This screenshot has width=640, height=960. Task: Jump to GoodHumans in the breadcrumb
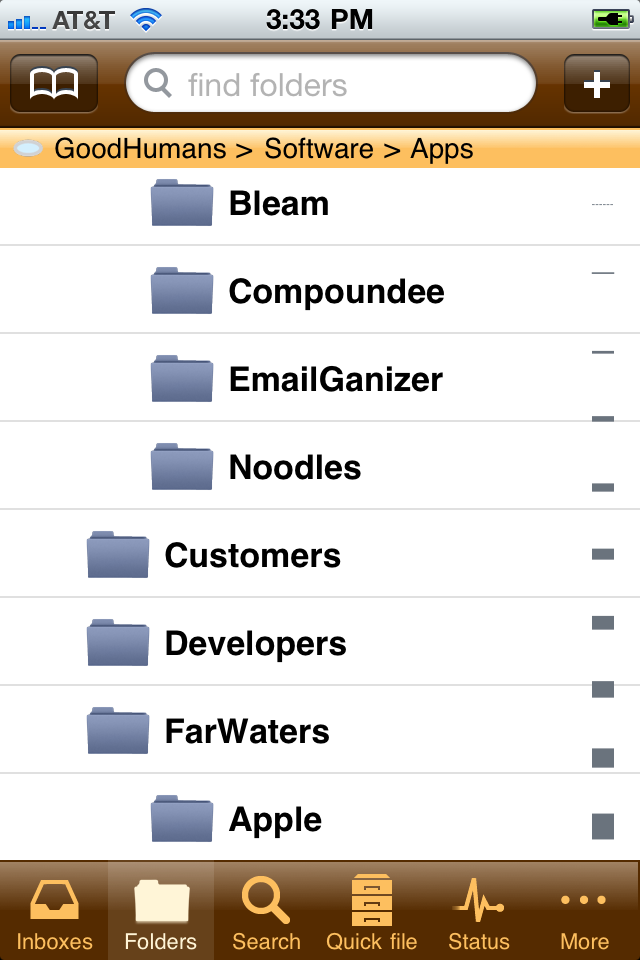(x=140, y=150)
